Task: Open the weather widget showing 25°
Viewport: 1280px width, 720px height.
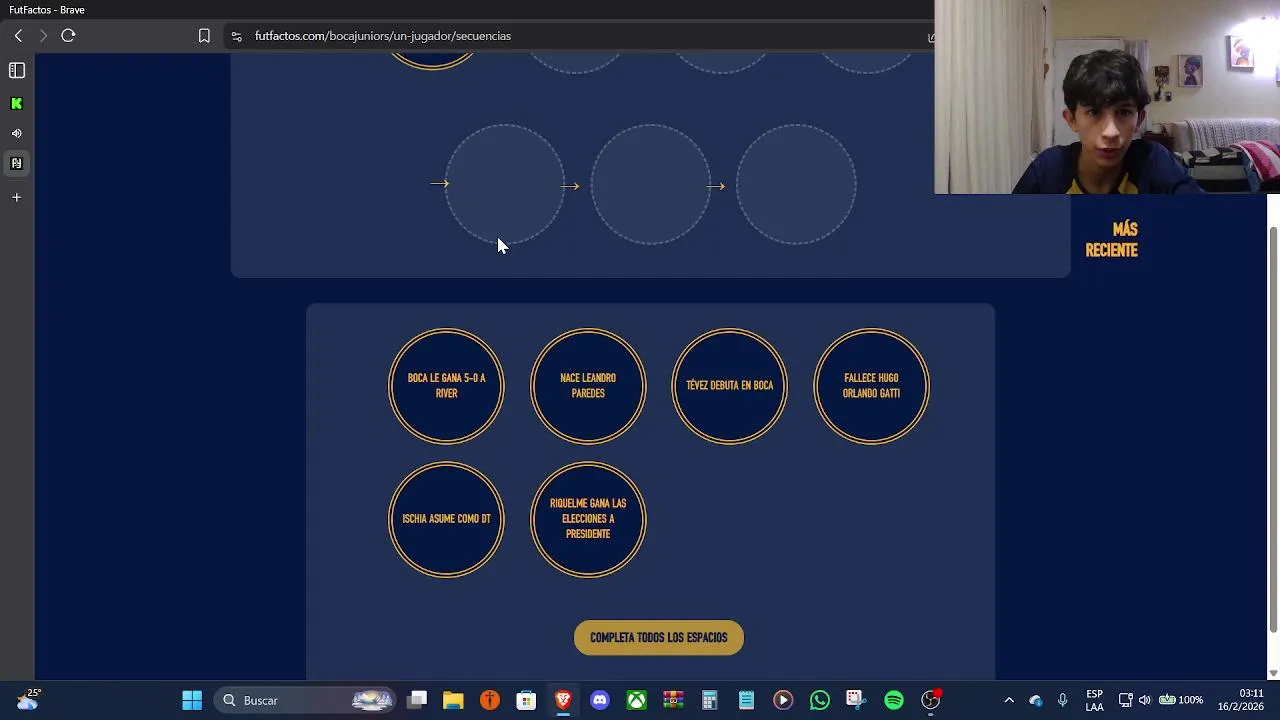Action: [27, 699]
